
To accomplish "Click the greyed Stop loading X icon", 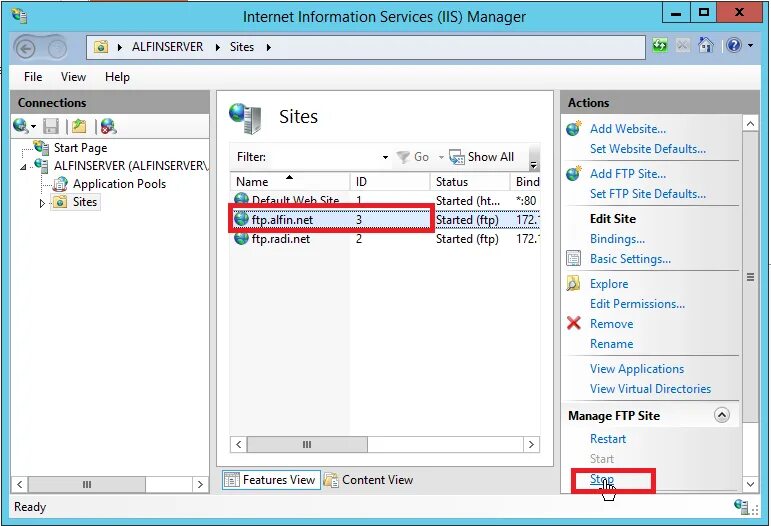I will click(x=682, y=46).
